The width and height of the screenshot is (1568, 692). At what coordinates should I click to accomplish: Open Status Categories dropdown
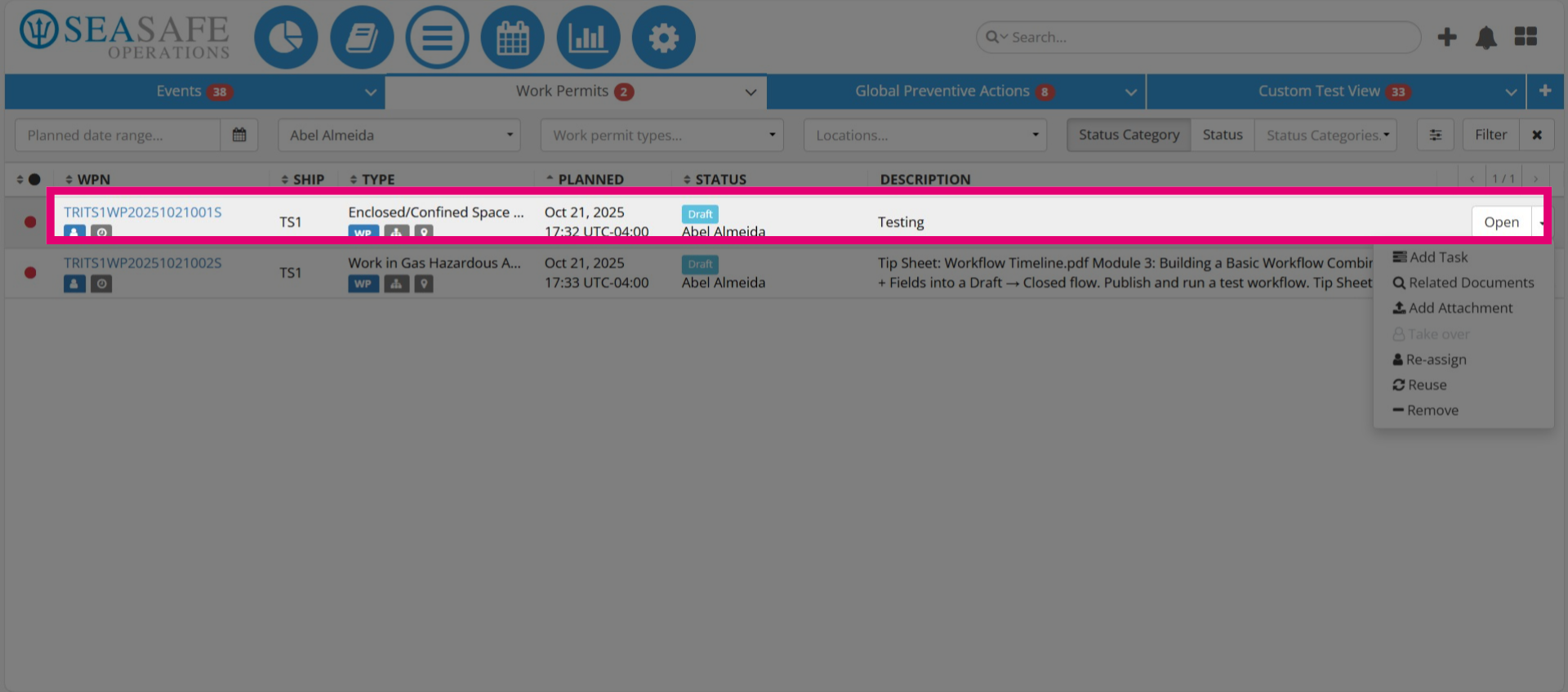(1325, 135)
